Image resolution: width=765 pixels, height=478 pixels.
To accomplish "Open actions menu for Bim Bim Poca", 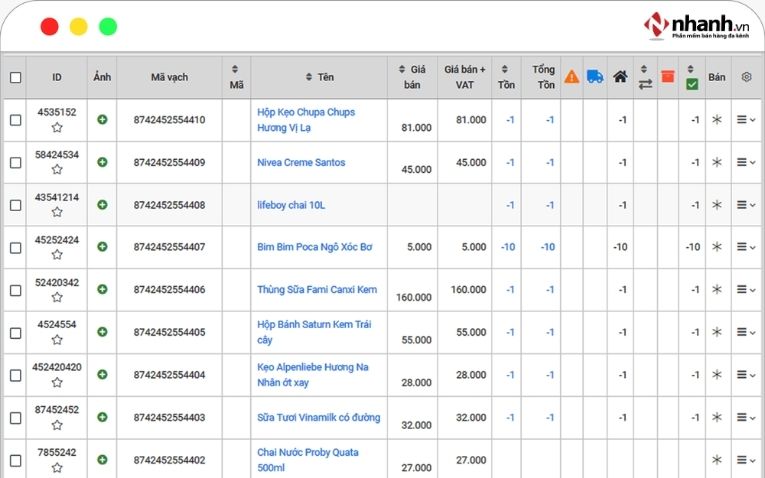I will 746,247.
